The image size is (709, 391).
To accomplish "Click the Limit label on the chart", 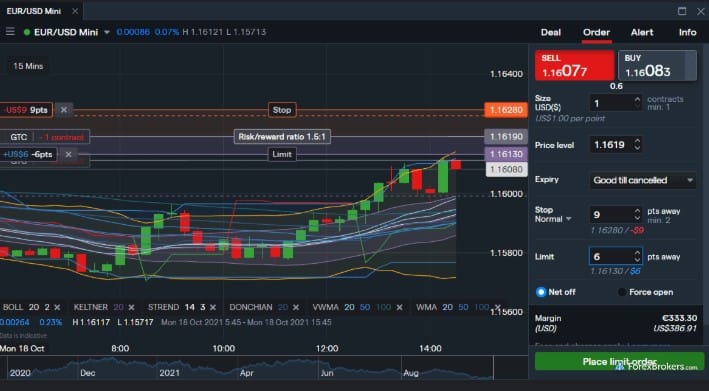I will 282,155.
